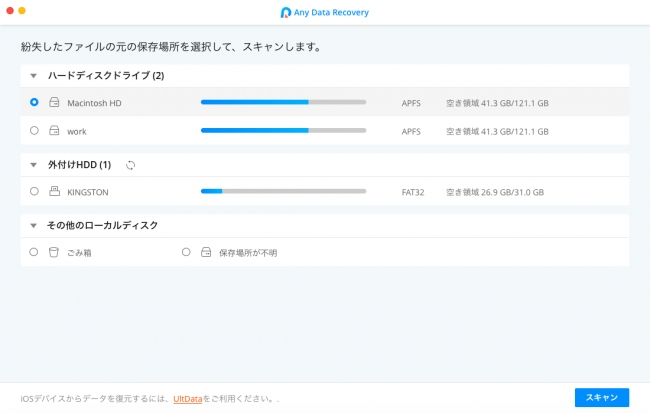This screenshot has height=413, width=650.
Task: Click the trash bin ごみ箱 icon
Action: 55,253
